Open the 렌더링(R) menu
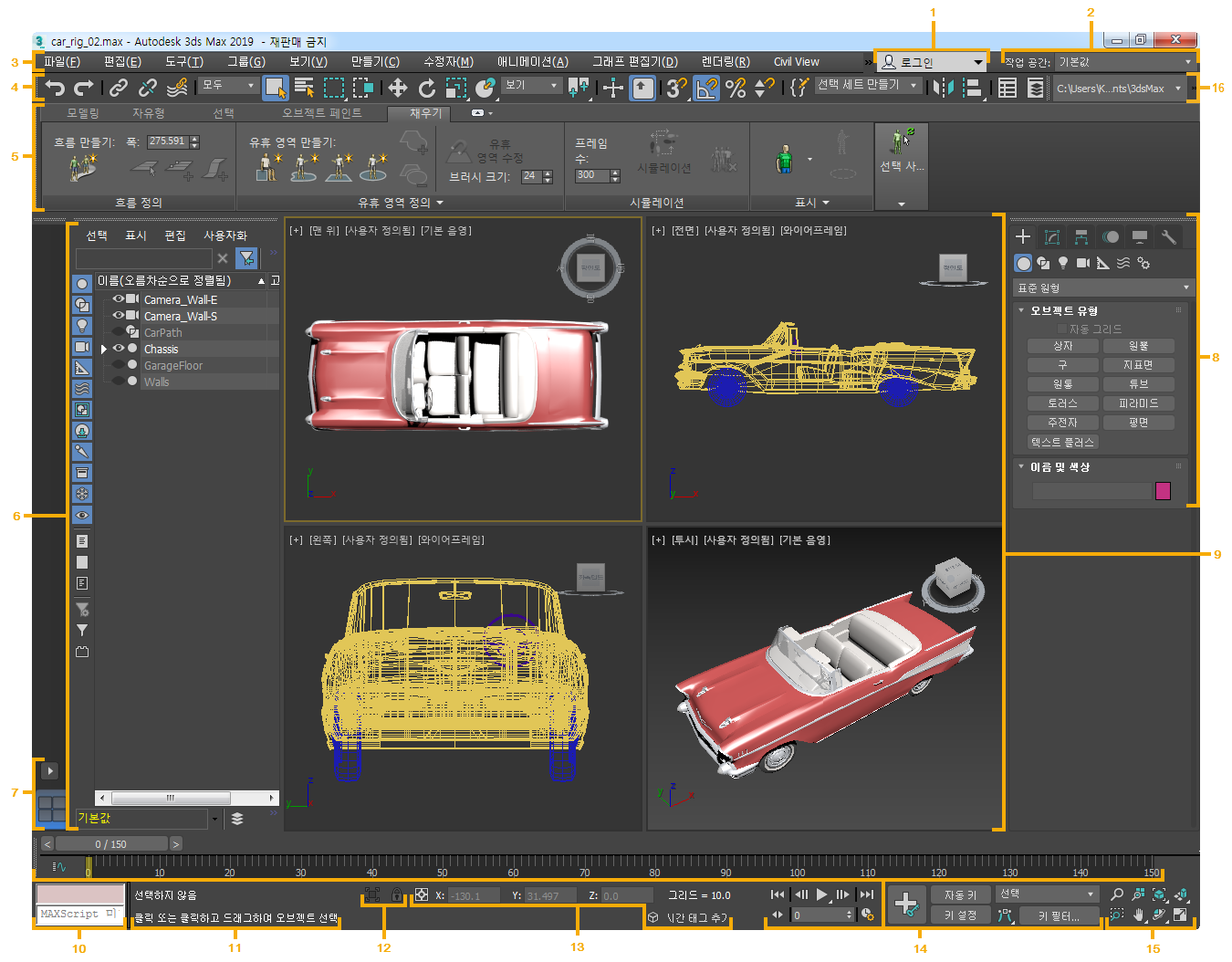This screenshot has width=1232, height=962. pos(726,62)
